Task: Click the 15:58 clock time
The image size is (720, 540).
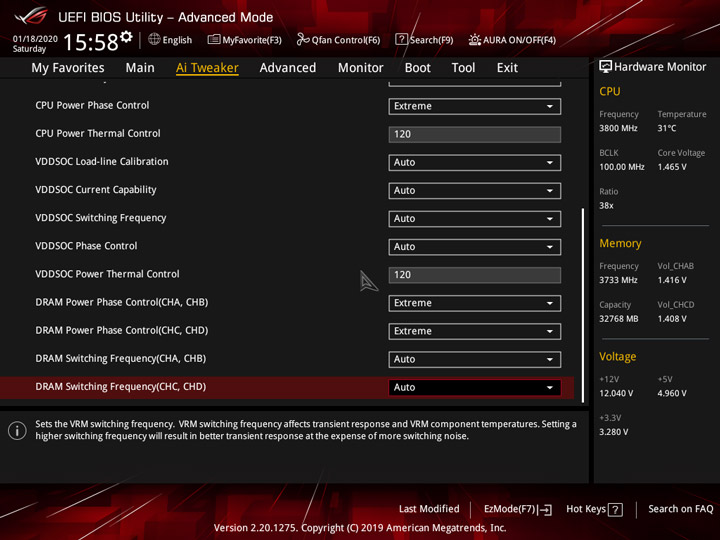Action: point(91,42)
